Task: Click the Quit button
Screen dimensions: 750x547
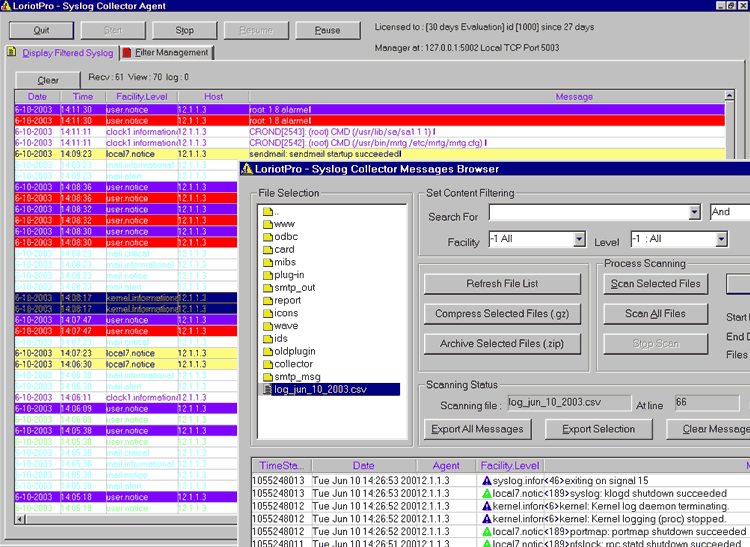Action: [x=42, y=30]
